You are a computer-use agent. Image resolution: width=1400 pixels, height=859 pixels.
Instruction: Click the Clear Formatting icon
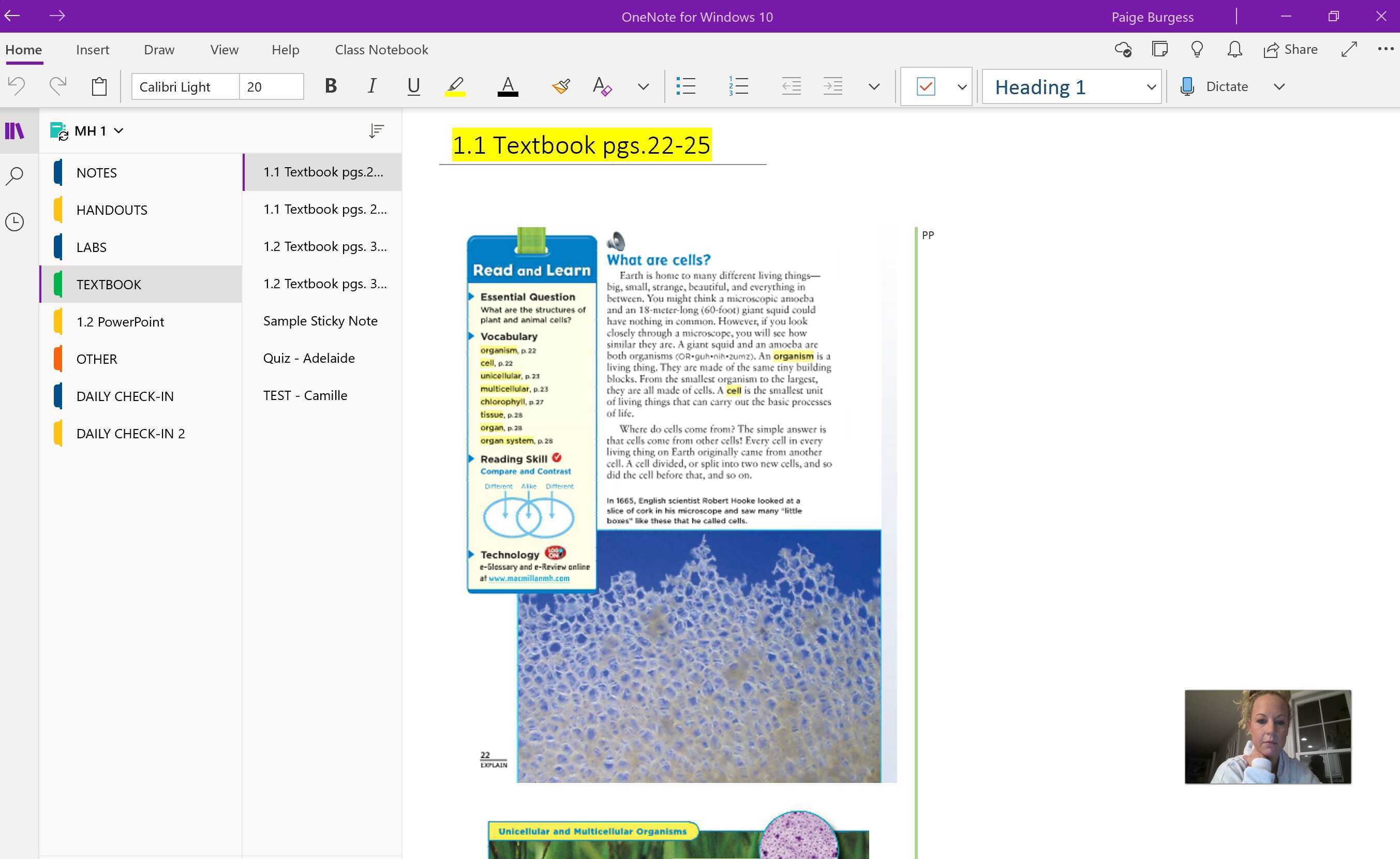[602, 86]
